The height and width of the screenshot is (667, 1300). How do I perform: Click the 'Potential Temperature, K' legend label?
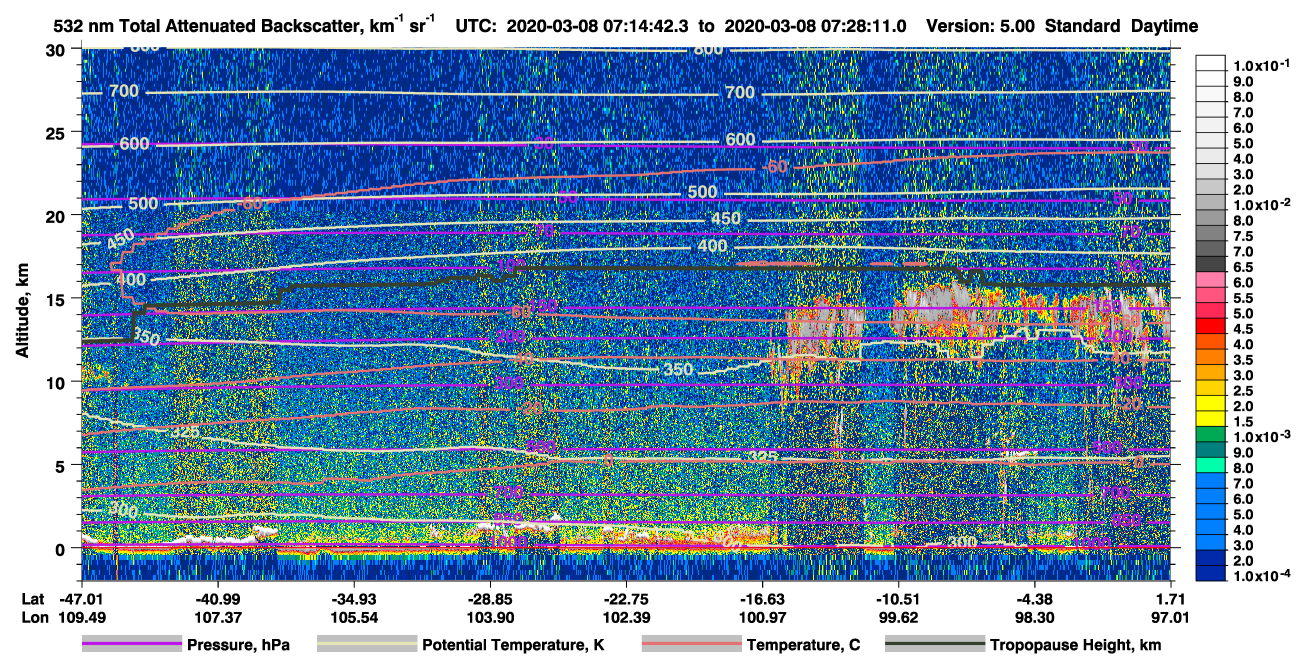pos(513,646)
